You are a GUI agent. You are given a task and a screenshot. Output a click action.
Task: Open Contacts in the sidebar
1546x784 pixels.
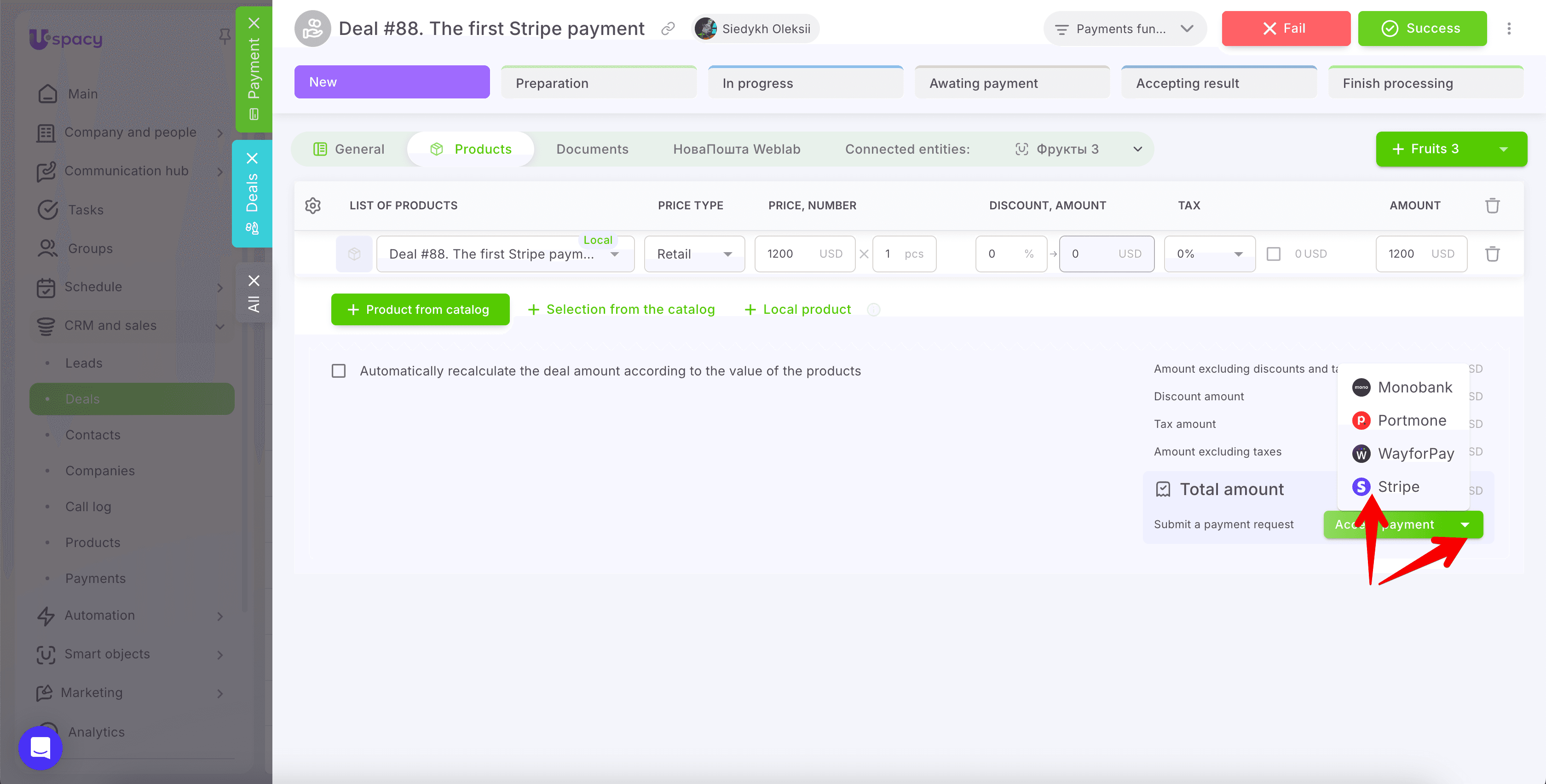(x=92, y=435)
